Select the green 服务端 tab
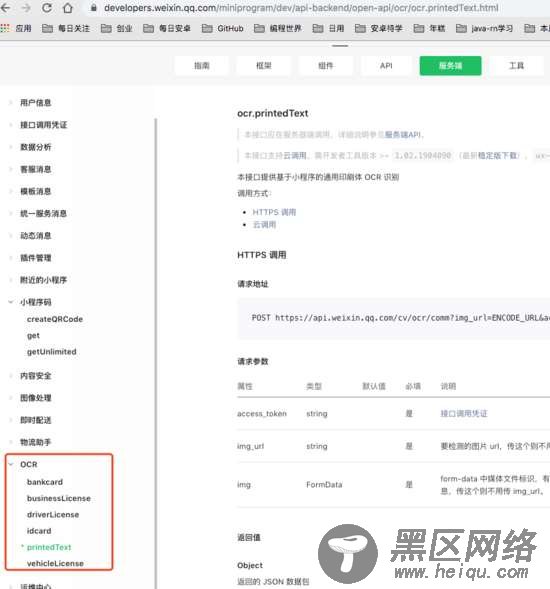This screenshot has width=550, height=589. (450, 66)
